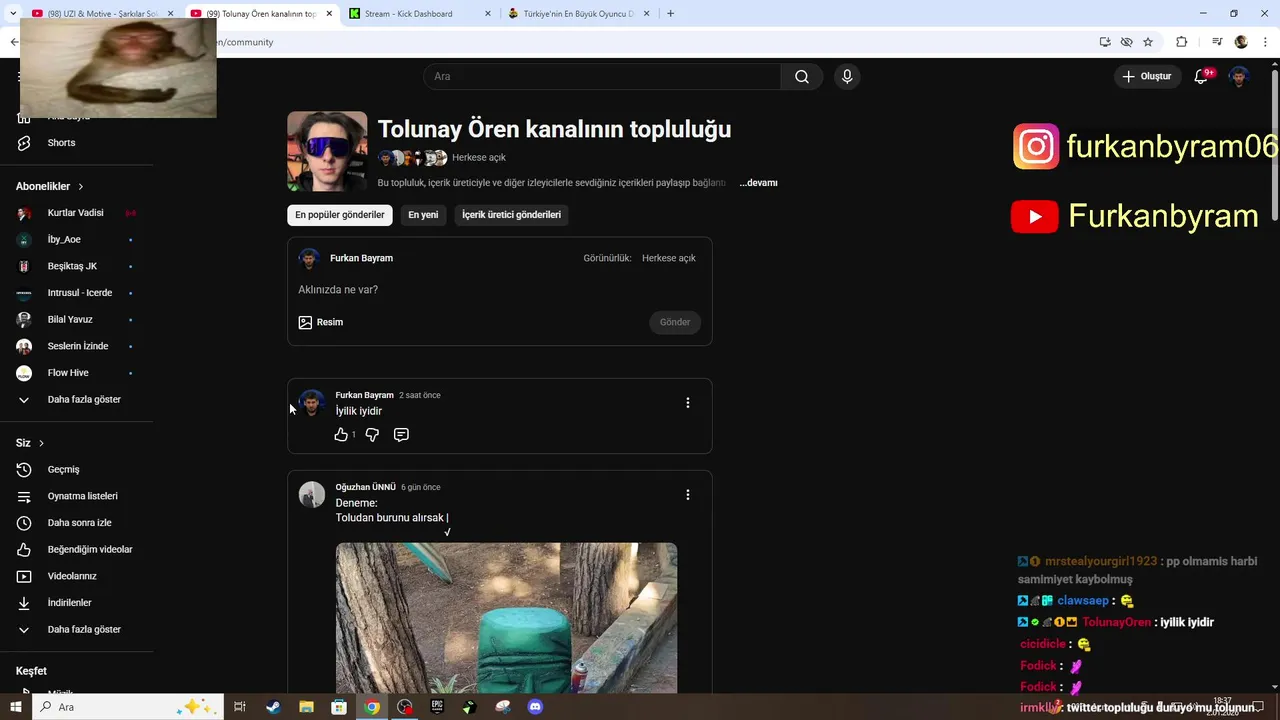Select the En yeni filter
1280x720 pixels.
pos(423,215)
